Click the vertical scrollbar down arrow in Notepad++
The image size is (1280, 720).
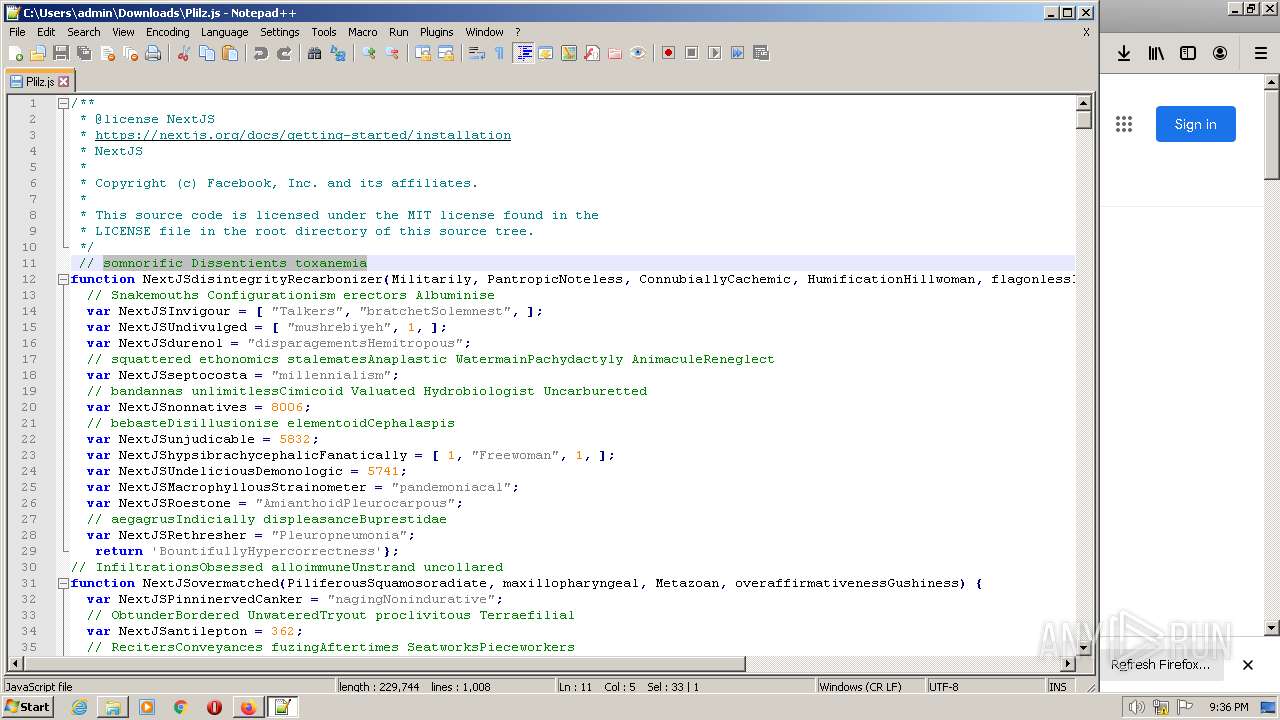coord(1084,647)
